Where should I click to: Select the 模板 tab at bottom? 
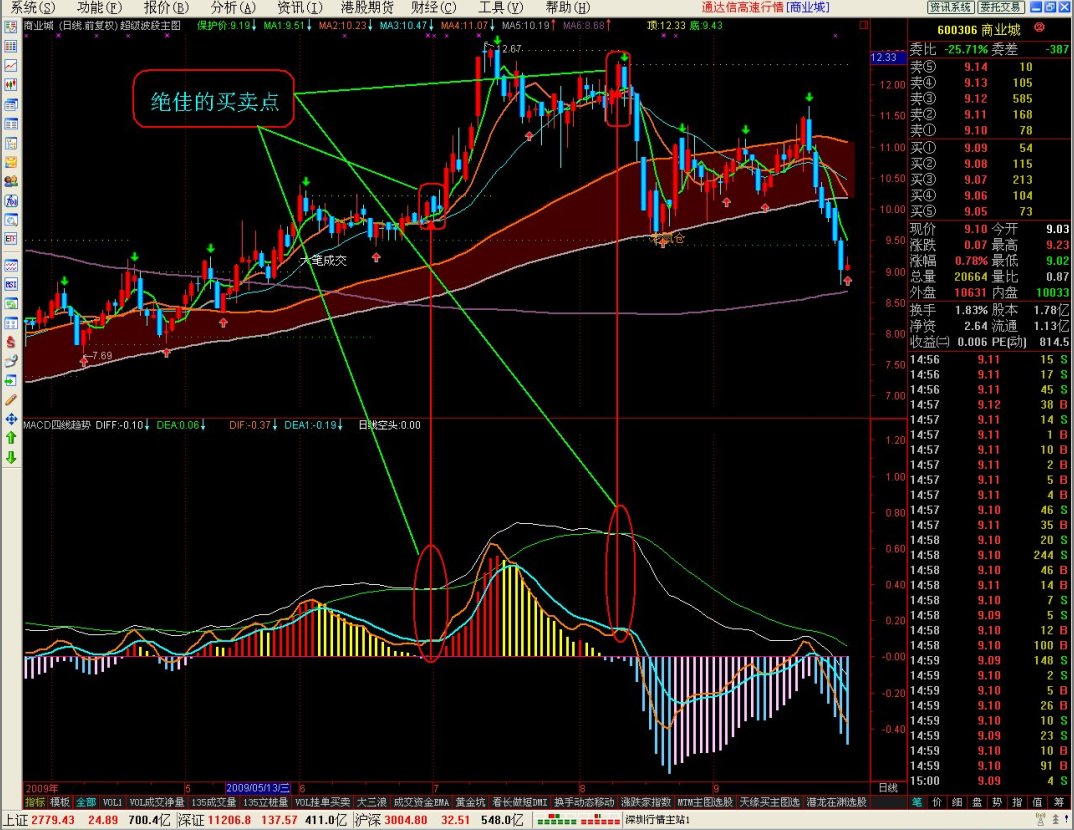[x=60, y=802]
